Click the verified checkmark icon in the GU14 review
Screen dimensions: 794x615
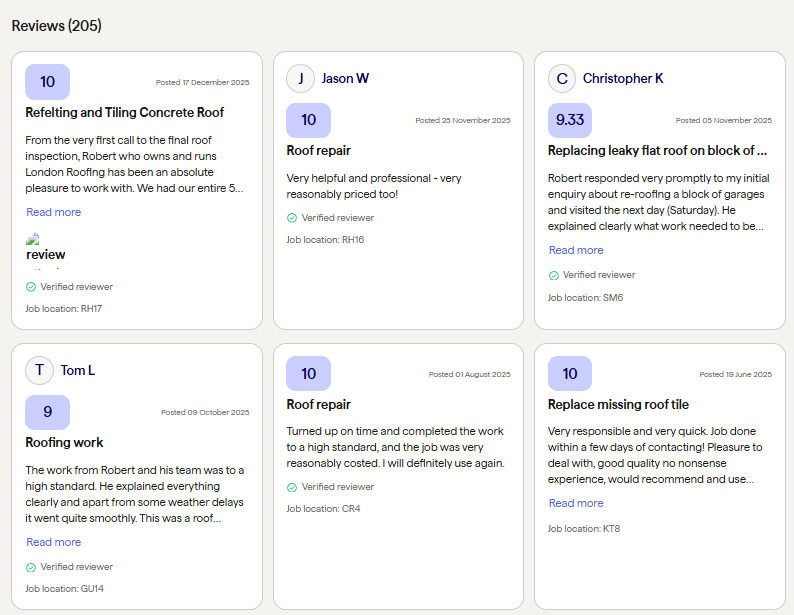coord(31,567)
